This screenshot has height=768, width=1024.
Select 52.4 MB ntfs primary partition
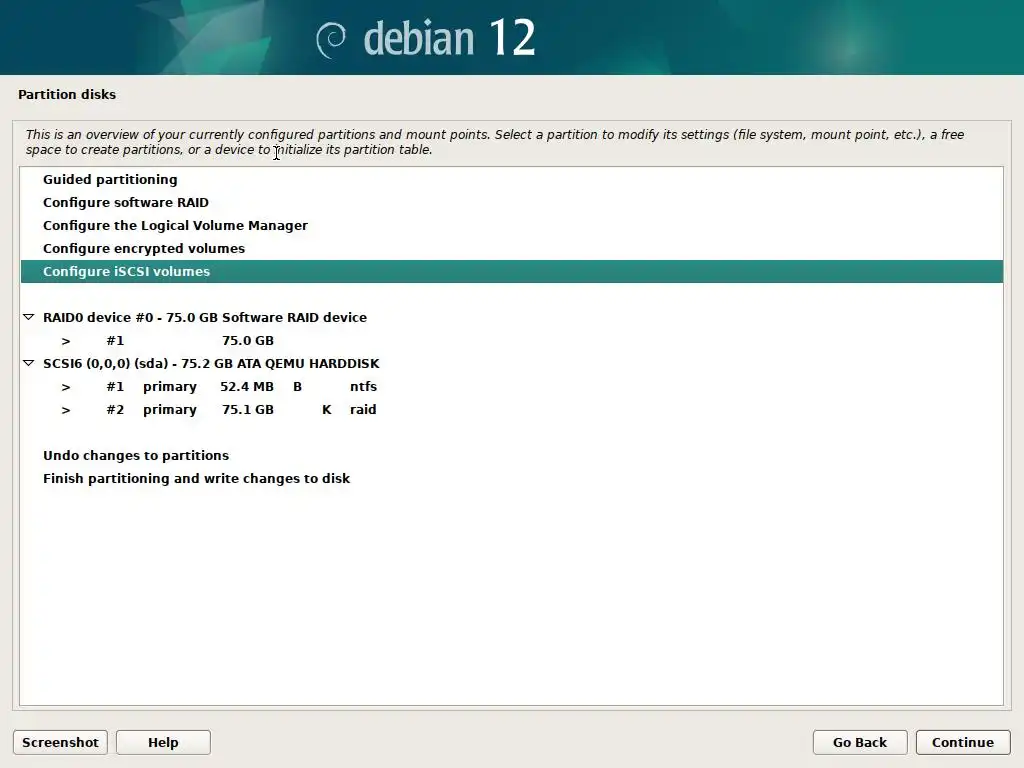512,387
